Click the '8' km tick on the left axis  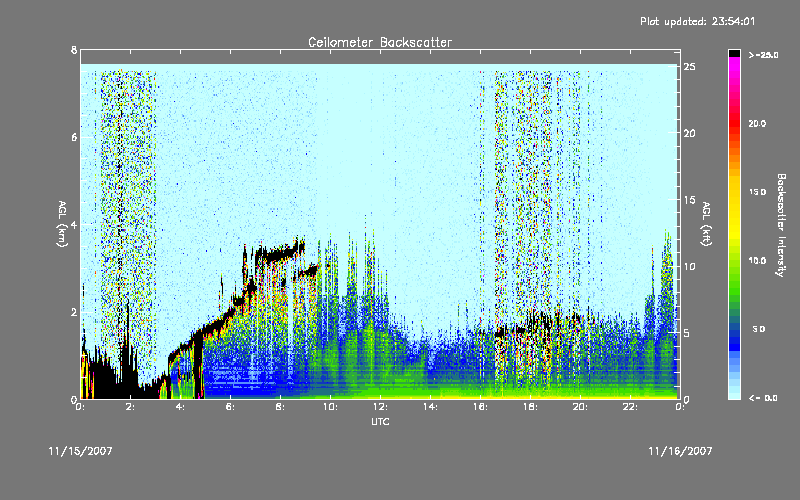click(x=74, y=50)
